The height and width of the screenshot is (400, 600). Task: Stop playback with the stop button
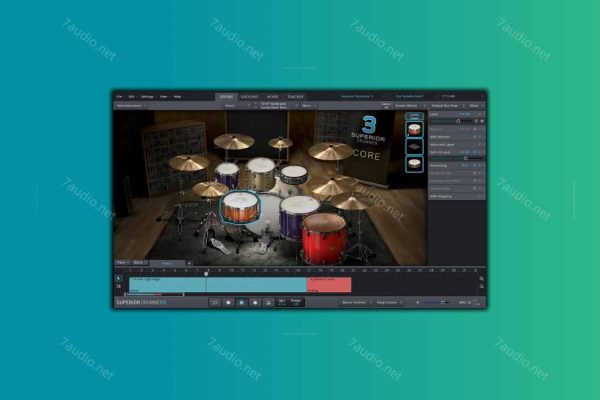coord(228,302)
